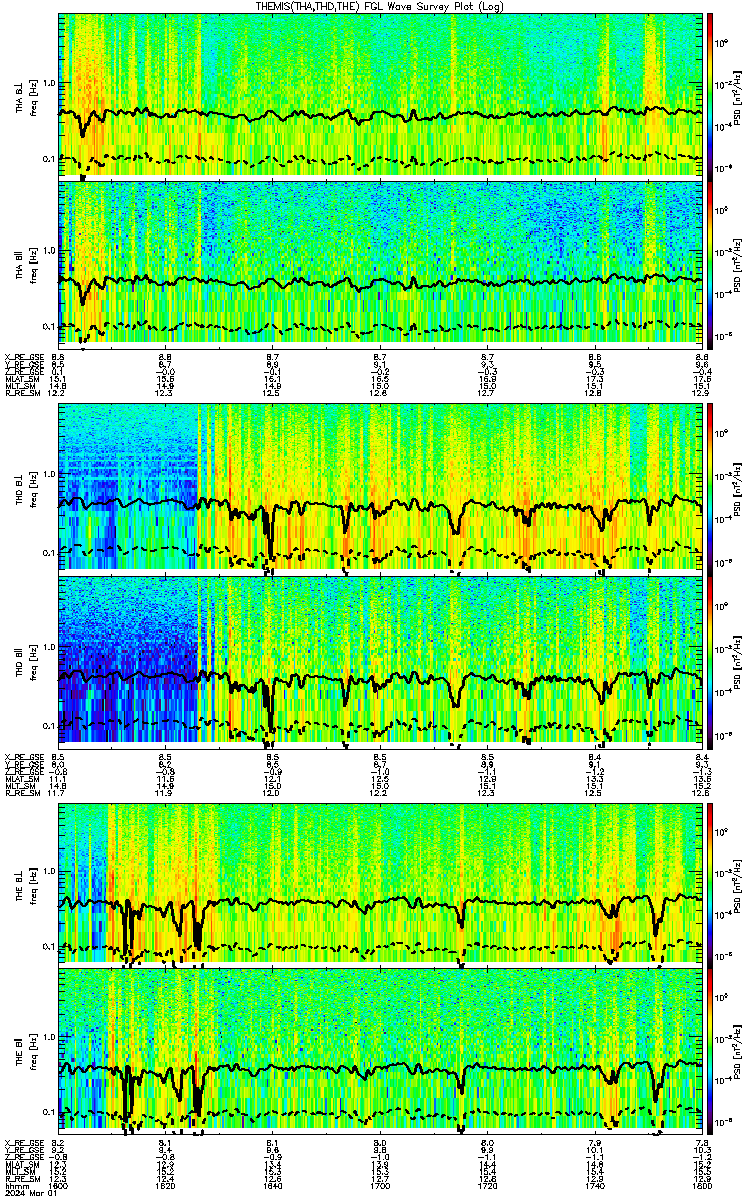Click the 1720 time tick label
750x1200 pixels.
[x=487, y=1184]
